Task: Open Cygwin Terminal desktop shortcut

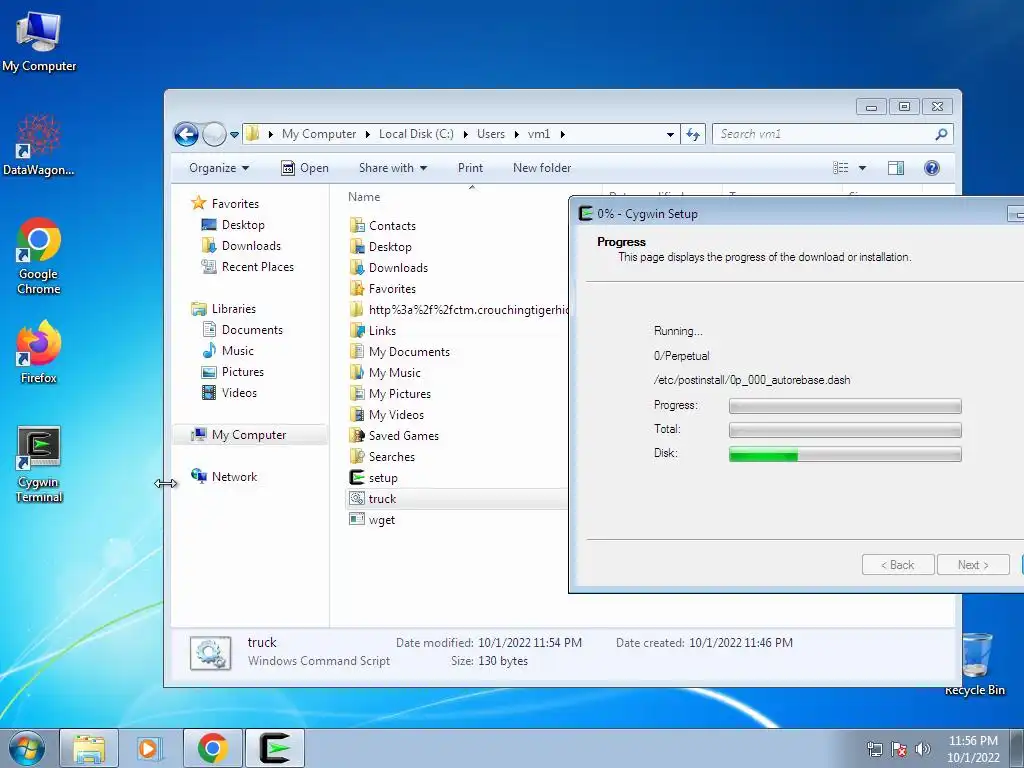Action: coord(39,464)
